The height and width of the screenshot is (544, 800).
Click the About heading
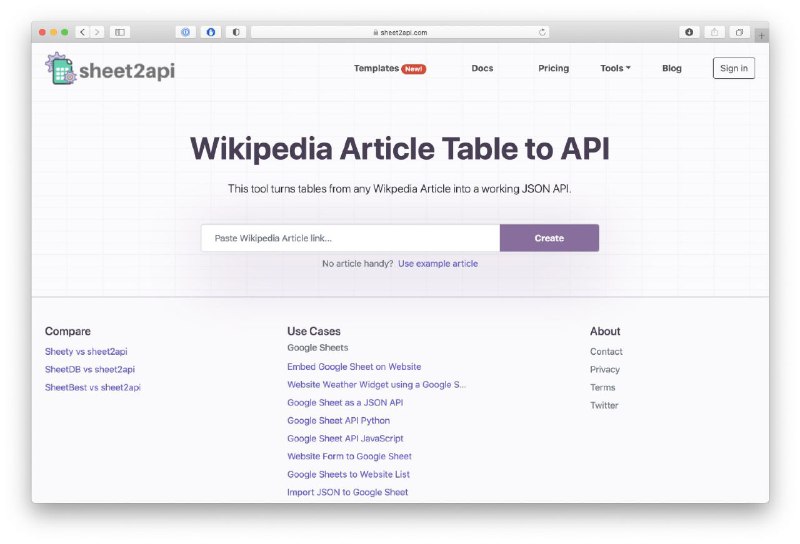[605, 331]
